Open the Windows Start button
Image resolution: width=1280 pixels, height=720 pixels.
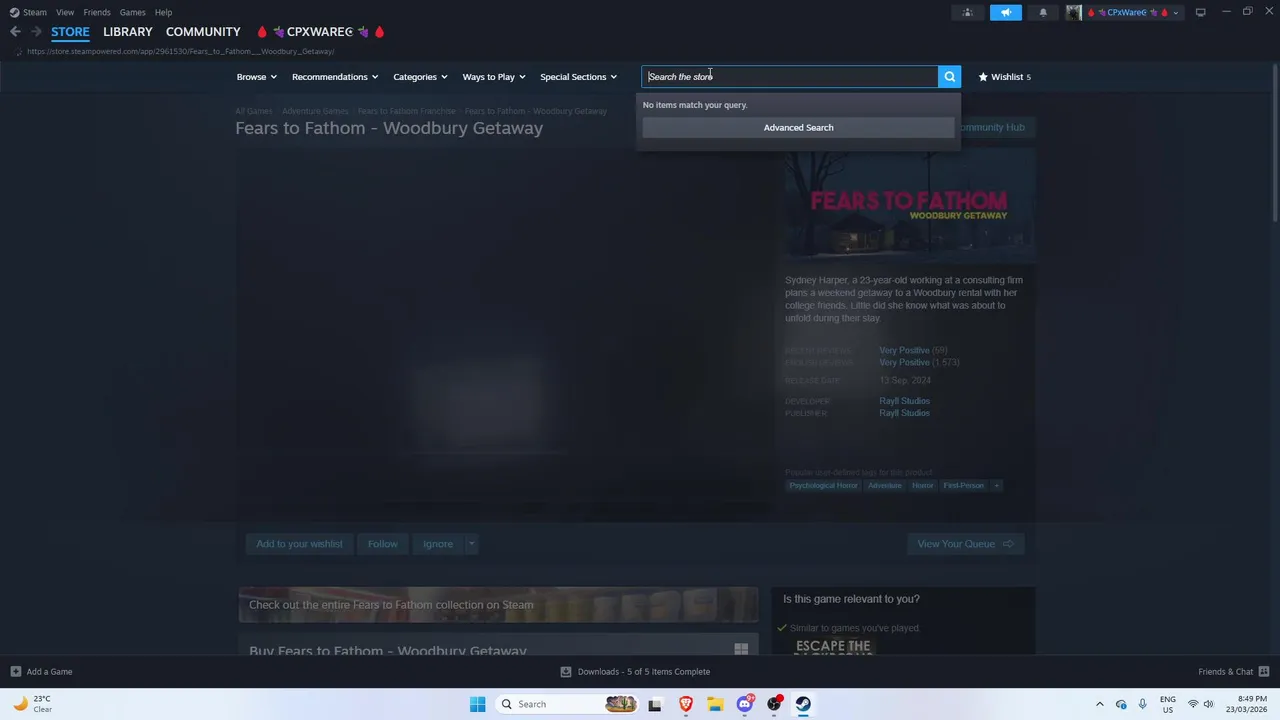[x=477, y=704]
